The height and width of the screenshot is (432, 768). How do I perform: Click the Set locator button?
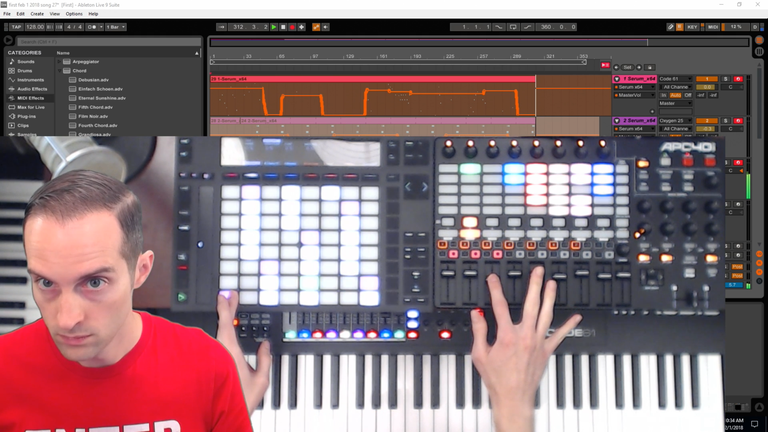[x=627, y=67]
